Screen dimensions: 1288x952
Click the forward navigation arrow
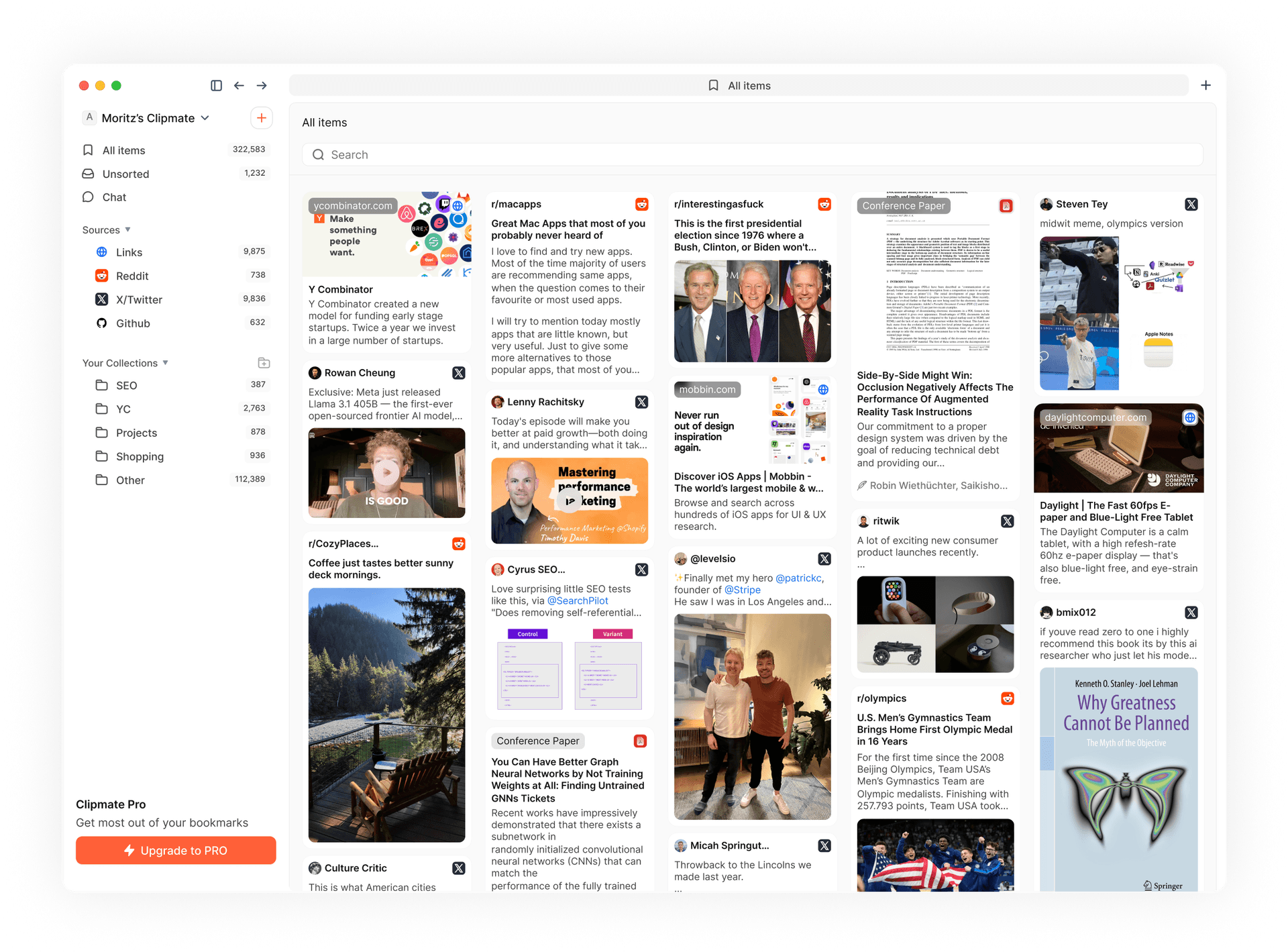pos(262,85)
